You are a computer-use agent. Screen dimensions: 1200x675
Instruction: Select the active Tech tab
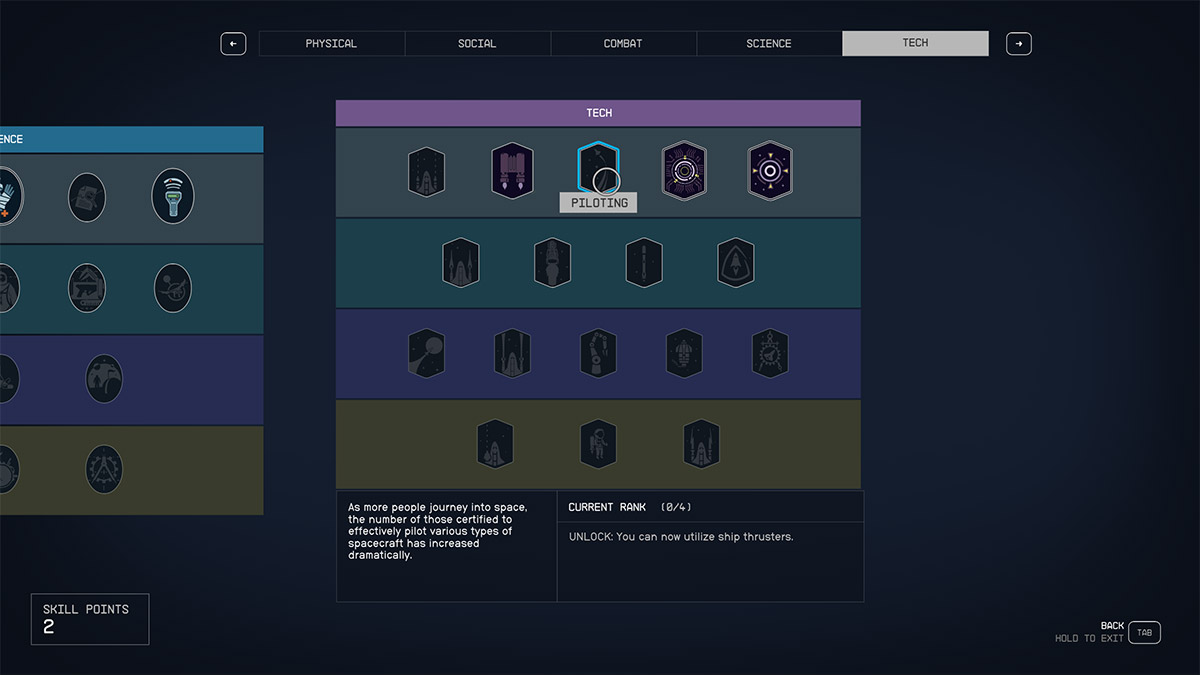point(916,43)
